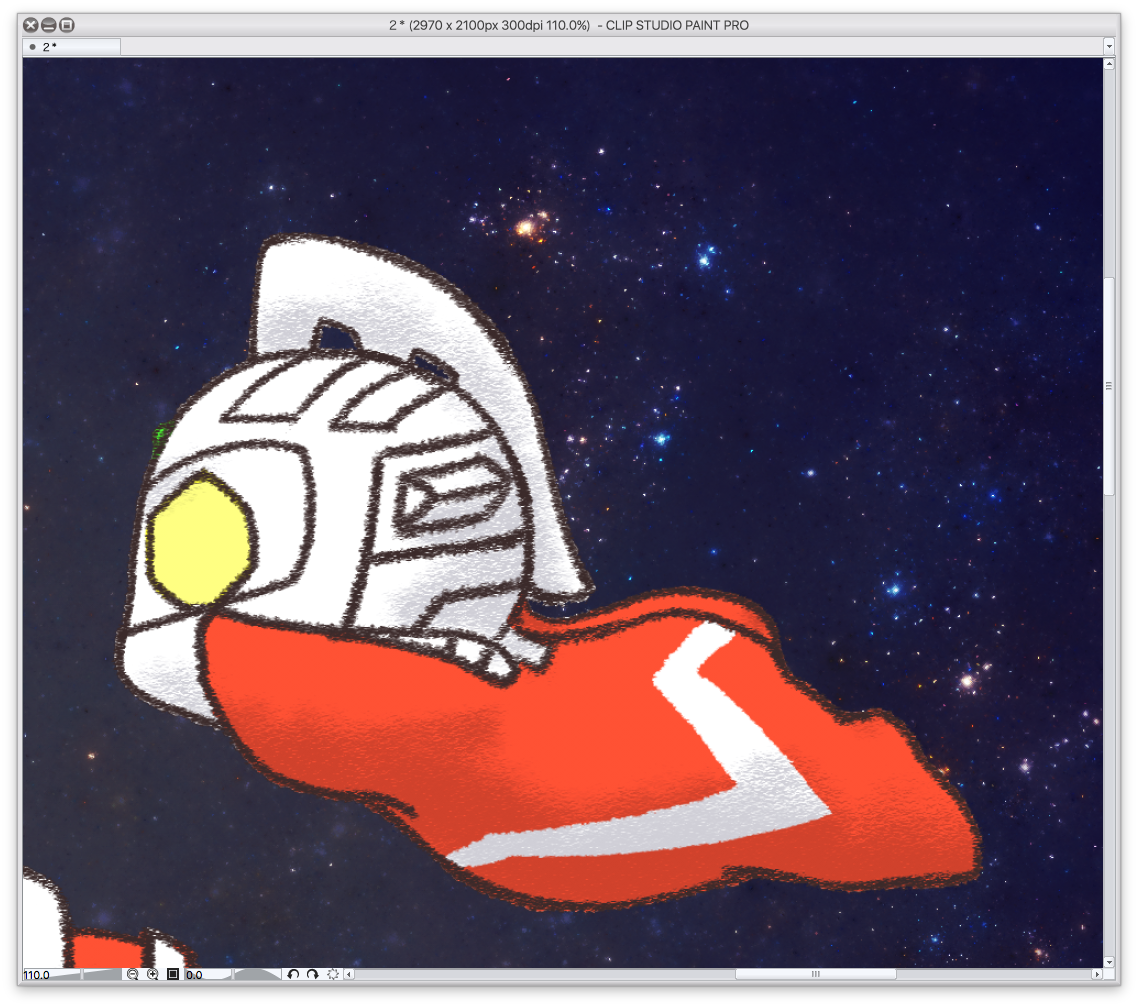The width and height of the screenshot is (1138, 1007).
Task: Open the canvas tab list dropdown
Action: (x=1109, y=46)
